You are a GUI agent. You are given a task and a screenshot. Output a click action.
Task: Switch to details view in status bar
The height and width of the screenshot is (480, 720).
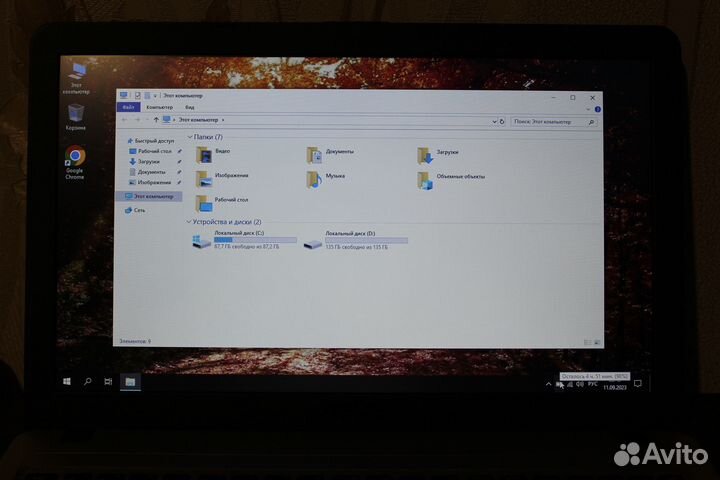click(588, 342)
